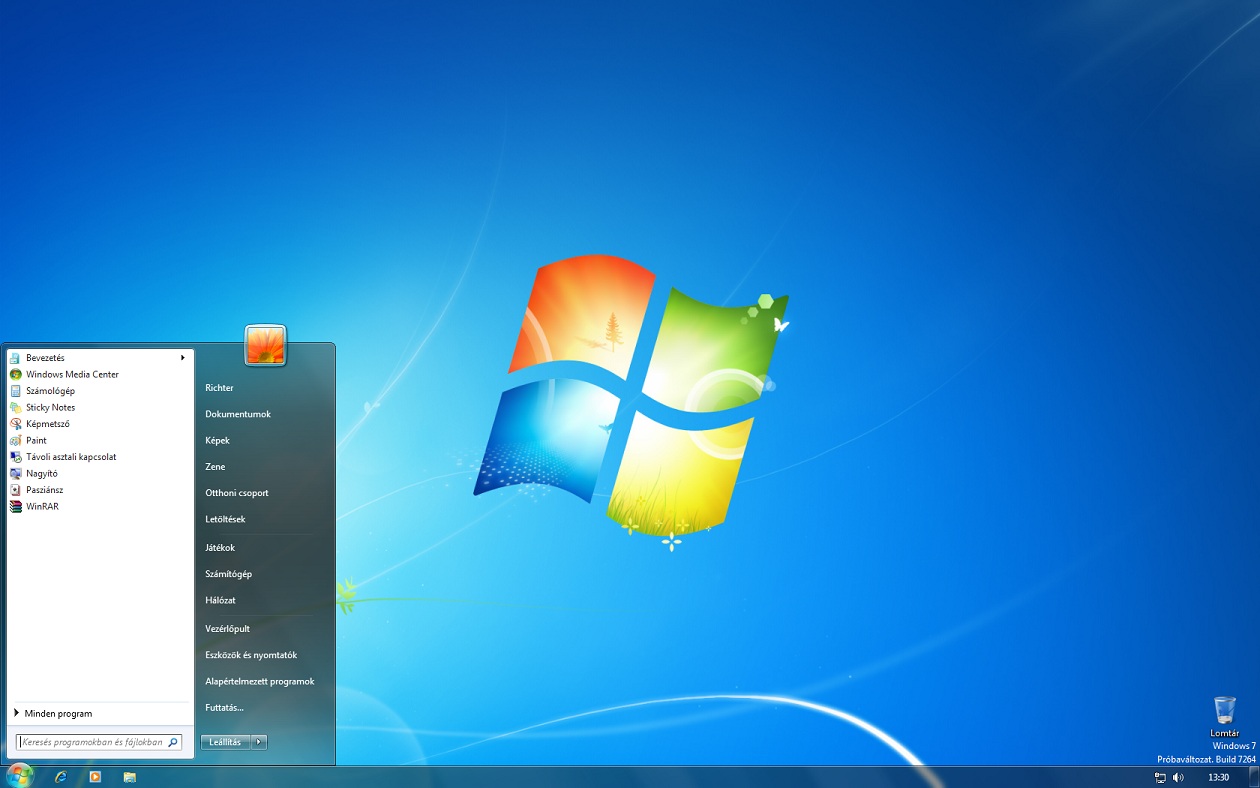Start the Képmetsző snipping tool icon
Viewport: 1260px width, 788px height.
(x=16, y=424)
